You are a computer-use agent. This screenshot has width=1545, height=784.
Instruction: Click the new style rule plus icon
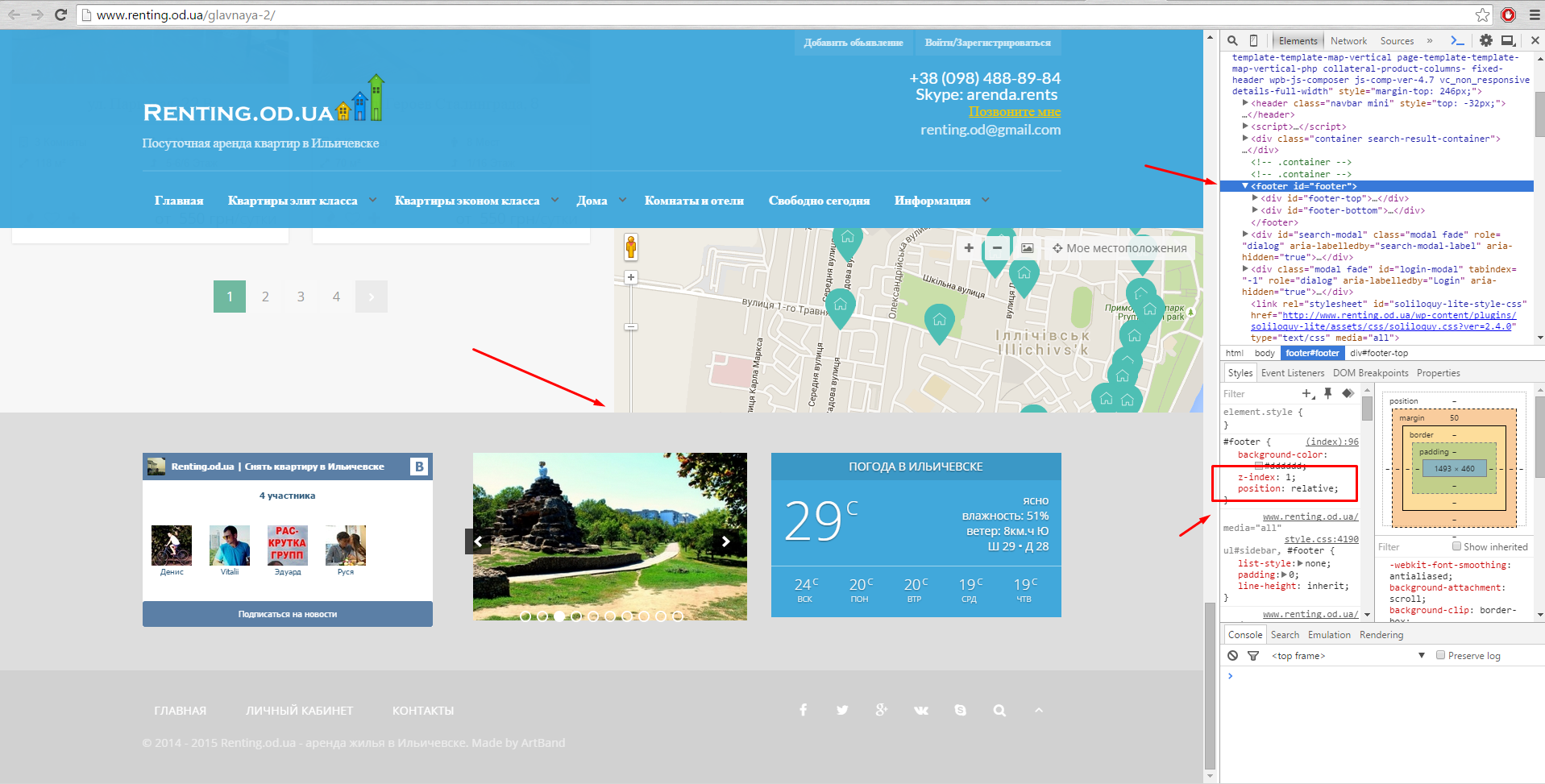[1306, 393]
